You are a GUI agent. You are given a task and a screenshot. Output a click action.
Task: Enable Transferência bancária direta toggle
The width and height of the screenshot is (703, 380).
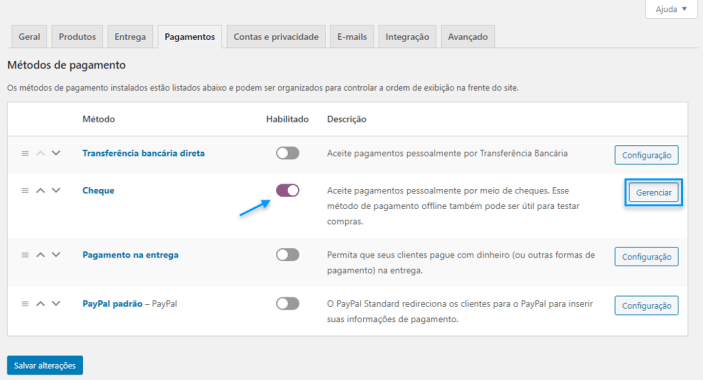tap(287, 153)
